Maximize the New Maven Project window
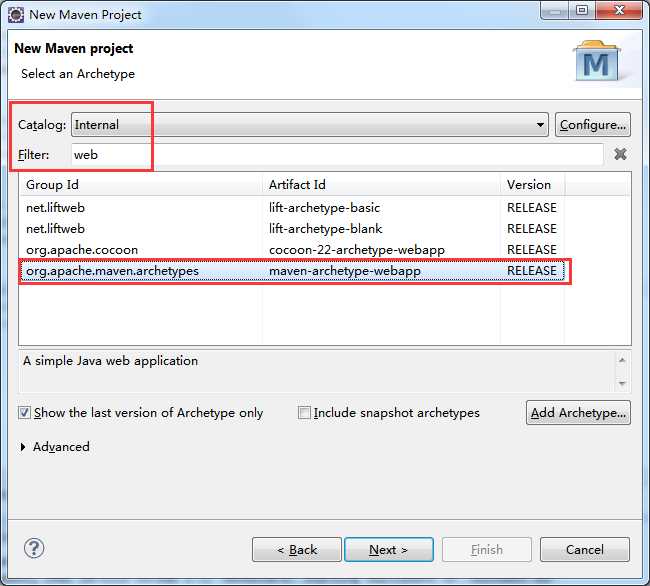The width and height of the screenshot is (650, 586). [x=582, y=10]
